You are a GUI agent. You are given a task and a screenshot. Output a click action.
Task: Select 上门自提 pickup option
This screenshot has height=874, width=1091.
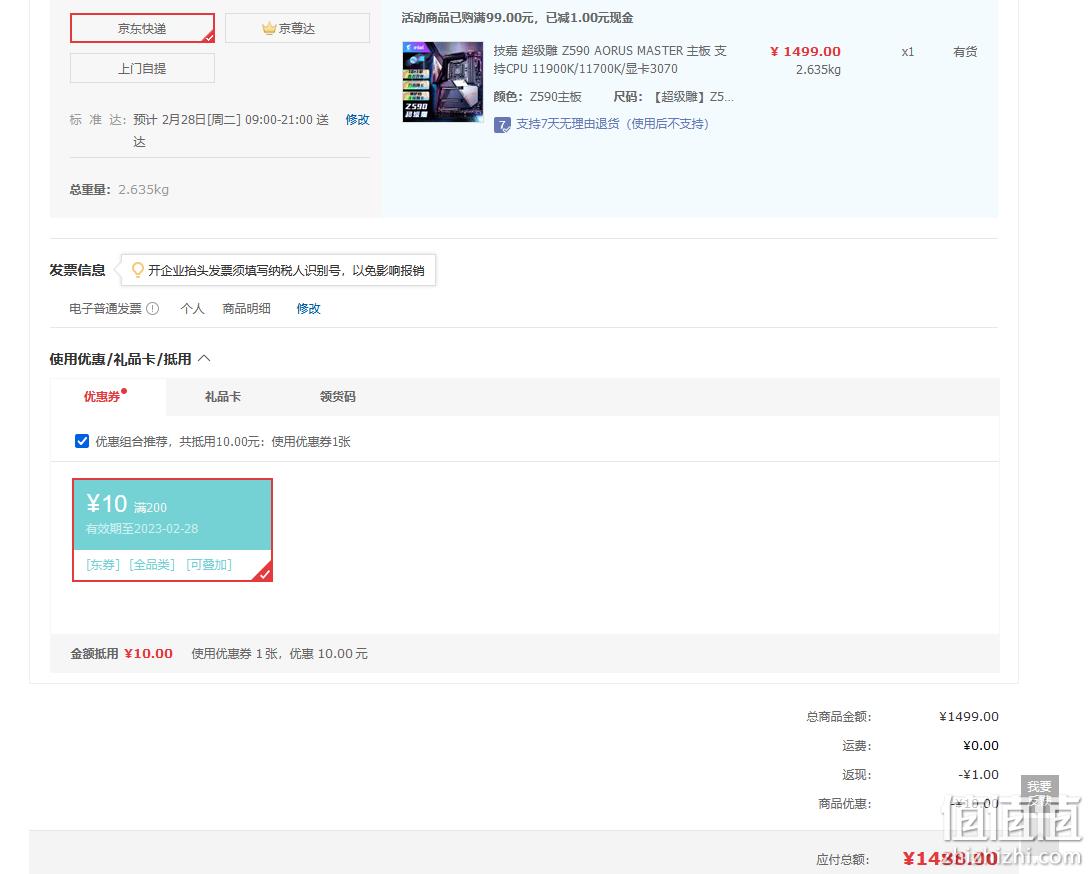[142, 68]
